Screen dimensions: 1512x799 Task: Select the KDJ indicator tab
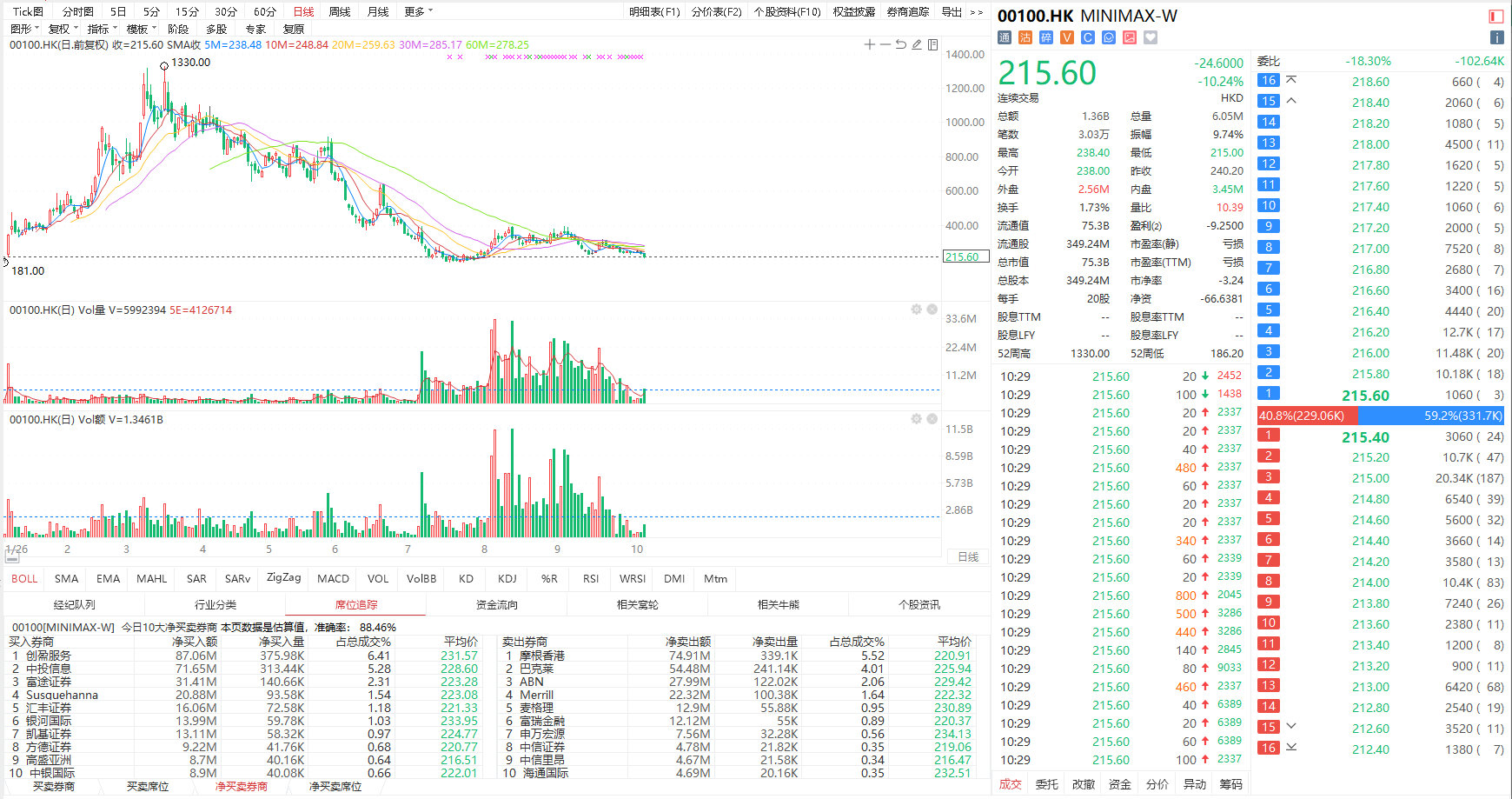507,578
